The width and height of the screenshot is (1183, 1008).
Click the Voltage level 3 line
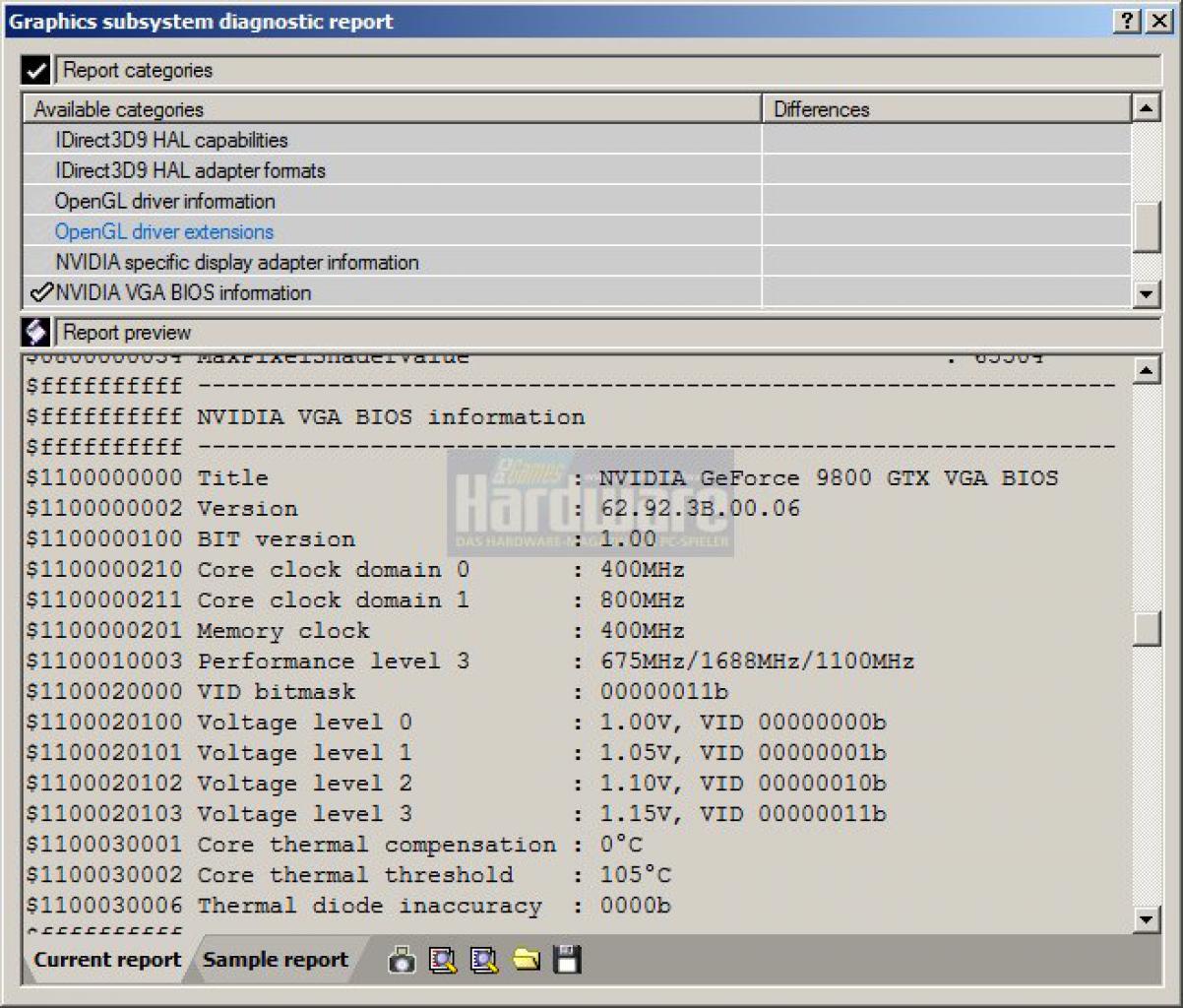point(457,814)
